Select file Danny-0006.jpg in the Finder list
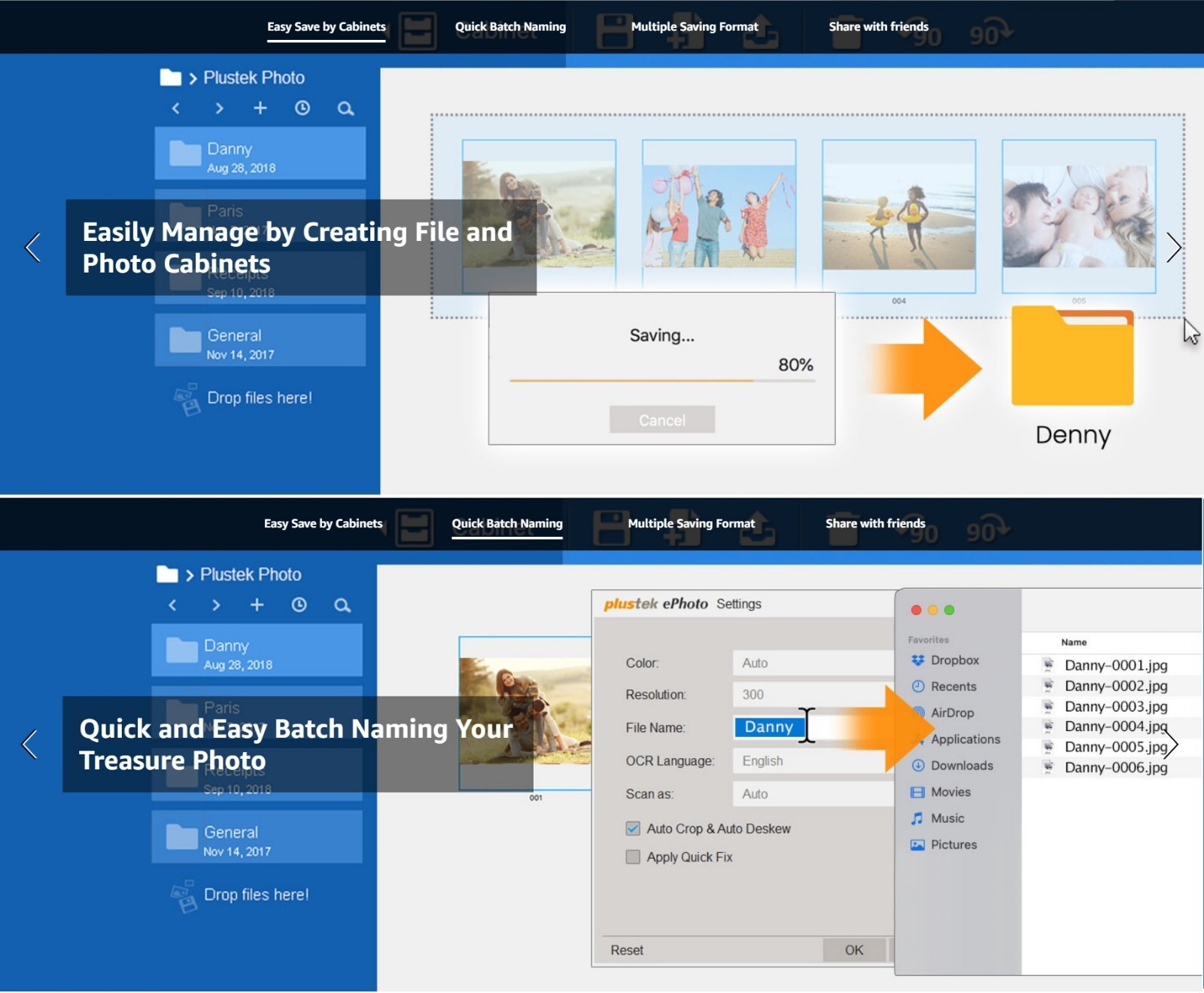1204x993 pixels. (1115, 767)
